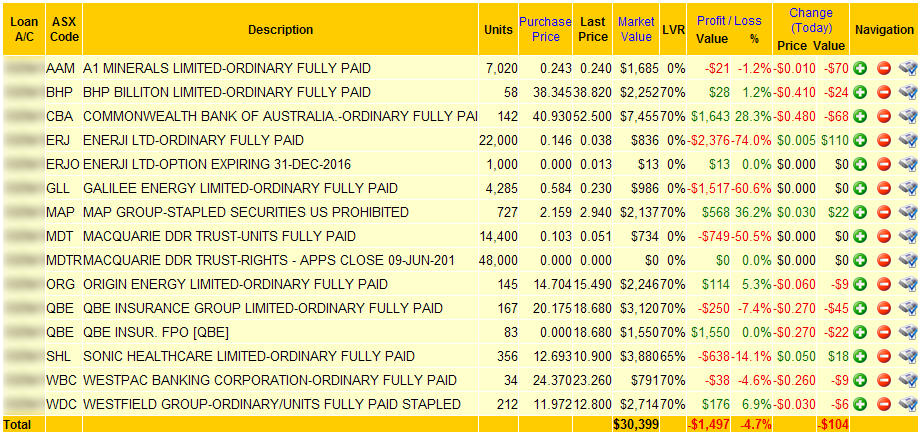This screenshot has width=921, height=435.
Task: Click the Change (Today) header link
Action: point(811,21)
